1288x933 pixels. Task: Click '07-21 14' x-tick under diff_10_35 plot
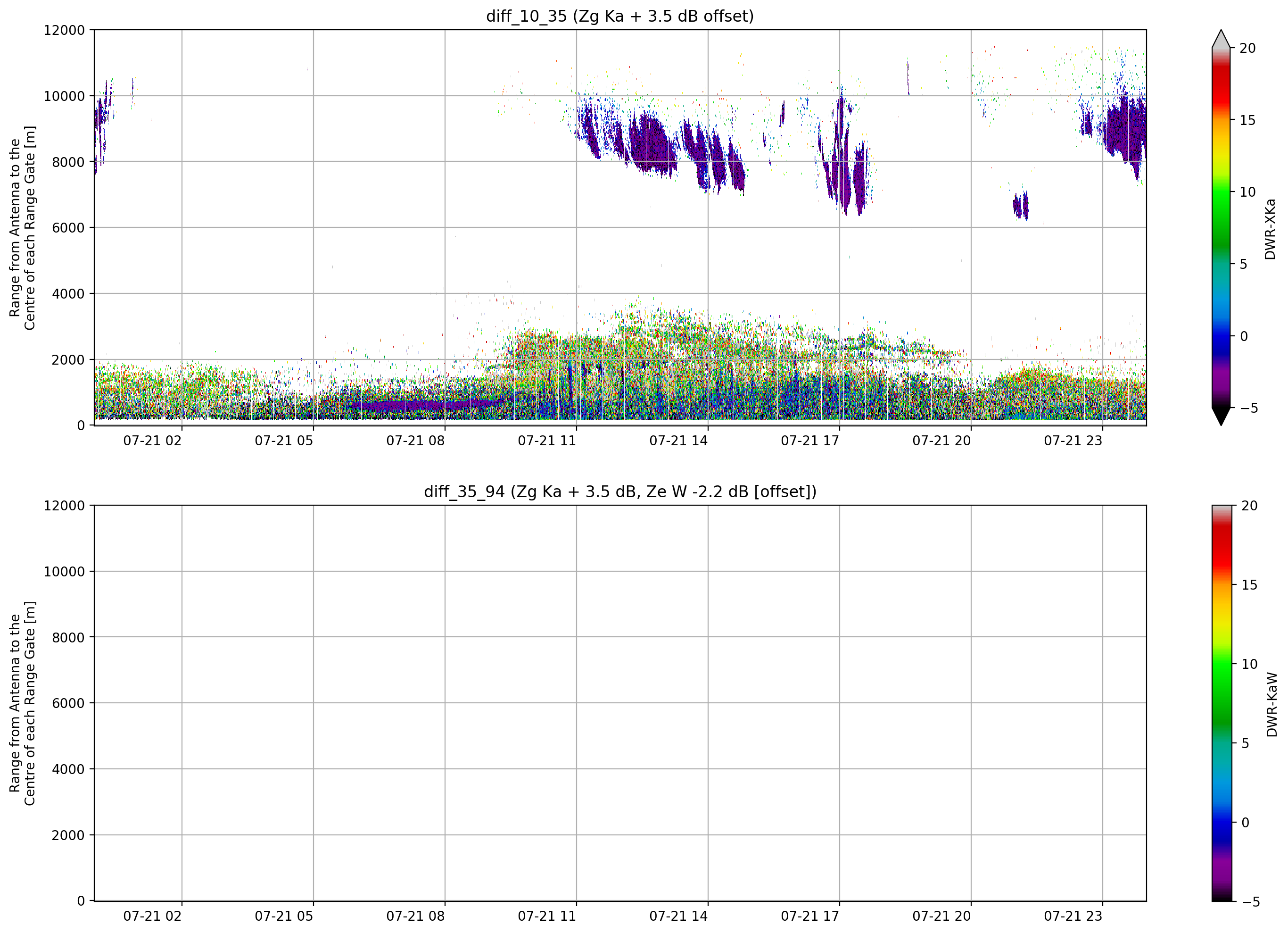pyautogui.click(x=678, y=441)
